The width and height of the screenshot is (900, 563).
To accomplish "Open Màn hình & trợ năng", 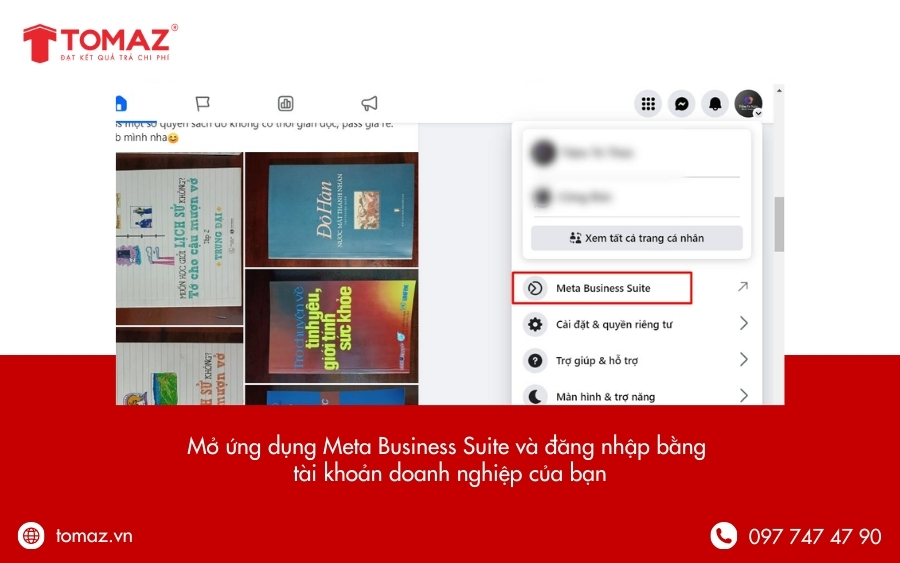I will coord(637,396).
